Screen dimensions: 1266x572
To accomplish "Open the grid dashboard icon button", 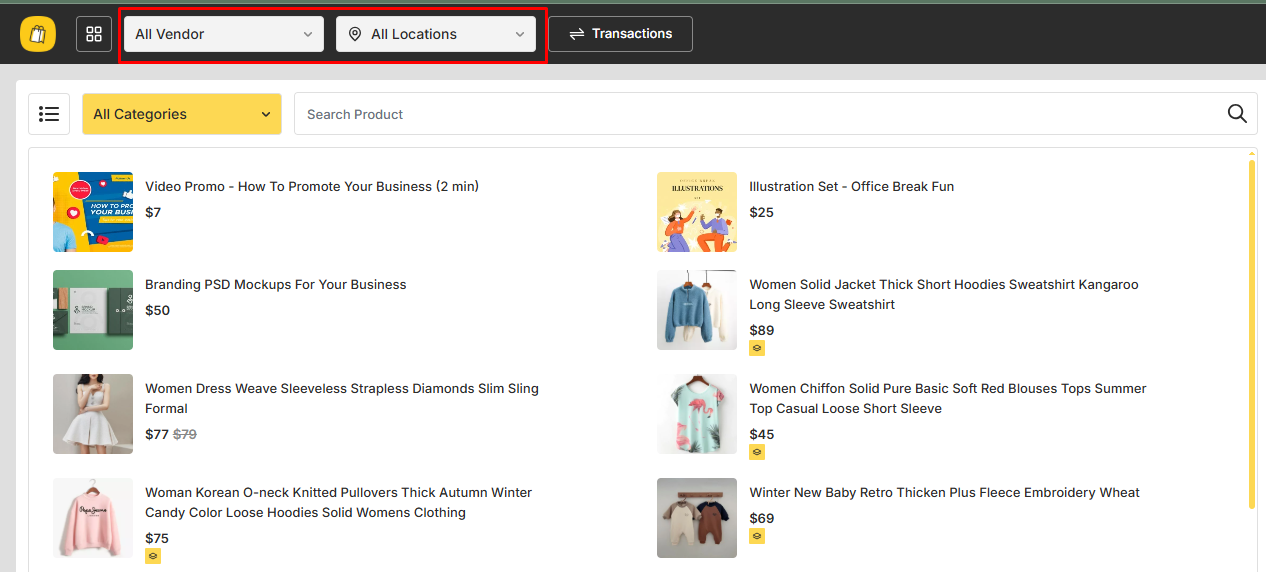I will pos(94,34).
